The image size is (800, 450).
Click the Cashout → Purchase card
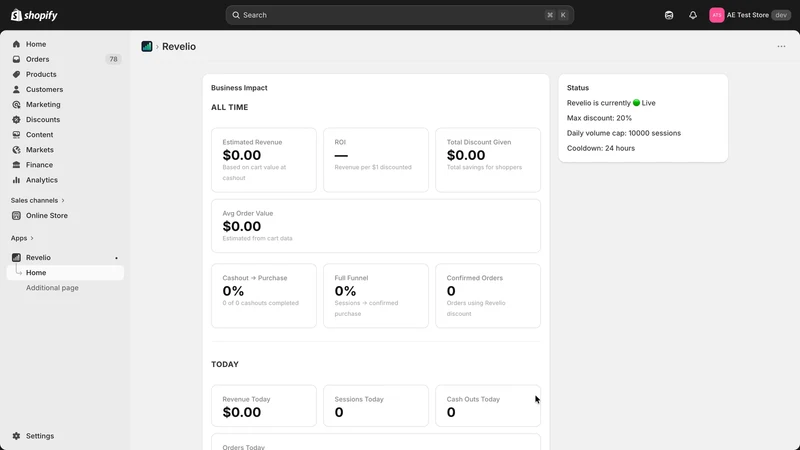(264, 295)
